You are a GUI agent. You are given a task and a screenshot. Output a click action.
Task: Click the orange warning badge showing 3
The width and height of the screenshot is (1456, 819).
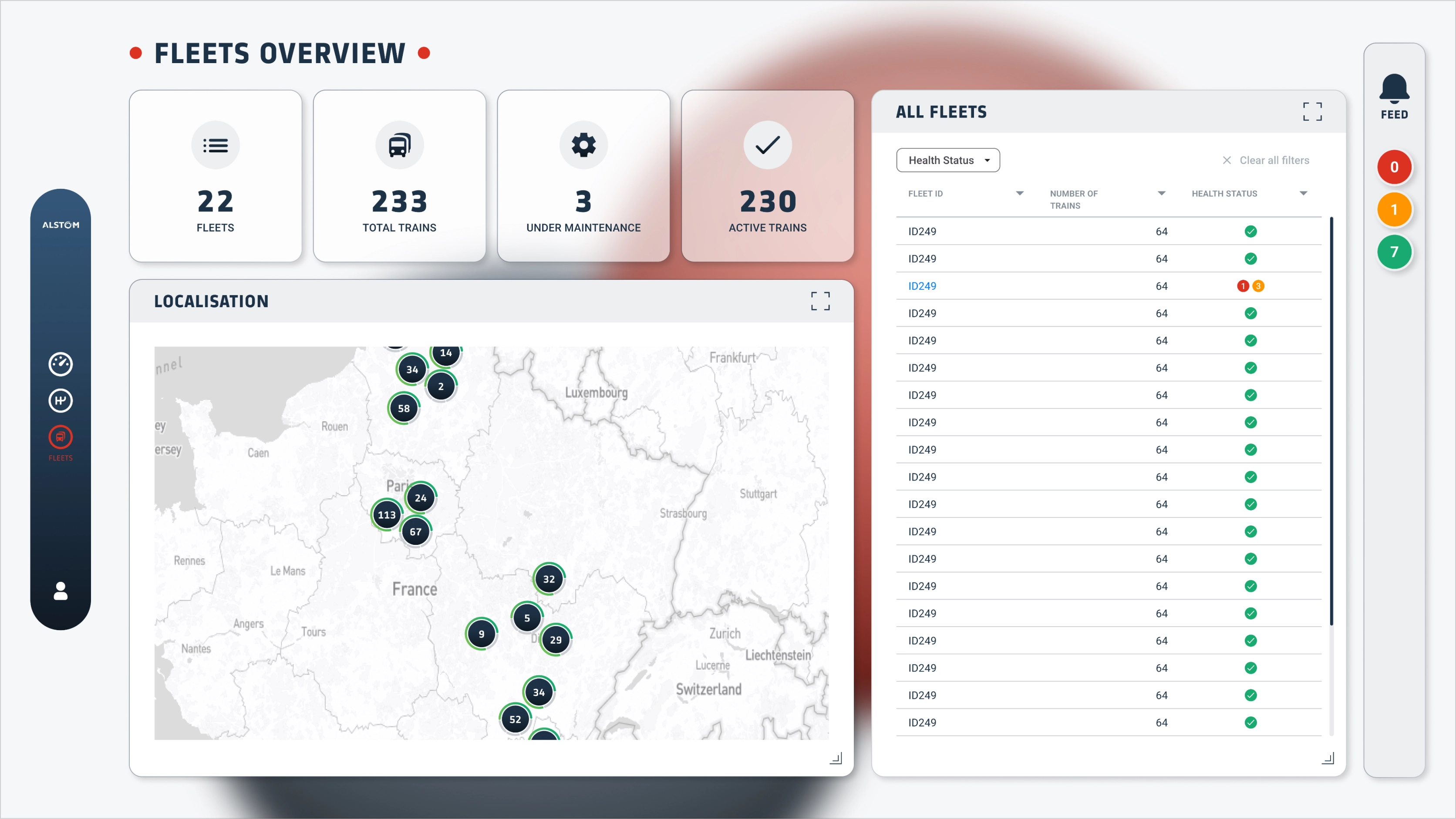pyautogui.click(x=1258, y=286)
